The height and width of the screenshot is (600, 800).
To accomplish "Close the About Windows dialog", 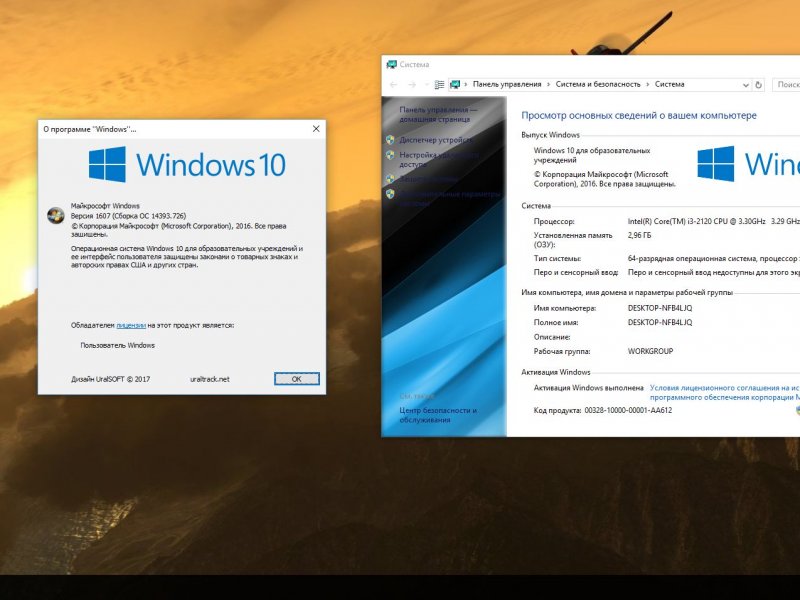I will pos(316,129).
